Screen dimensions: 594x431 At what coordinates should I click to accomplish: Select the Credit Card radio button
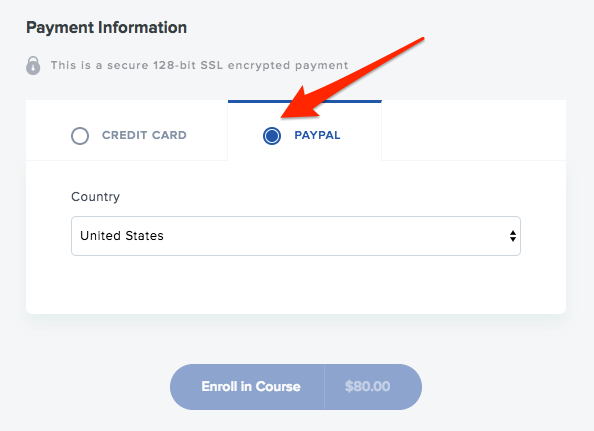pyautogui.click(x=80, y=136)
